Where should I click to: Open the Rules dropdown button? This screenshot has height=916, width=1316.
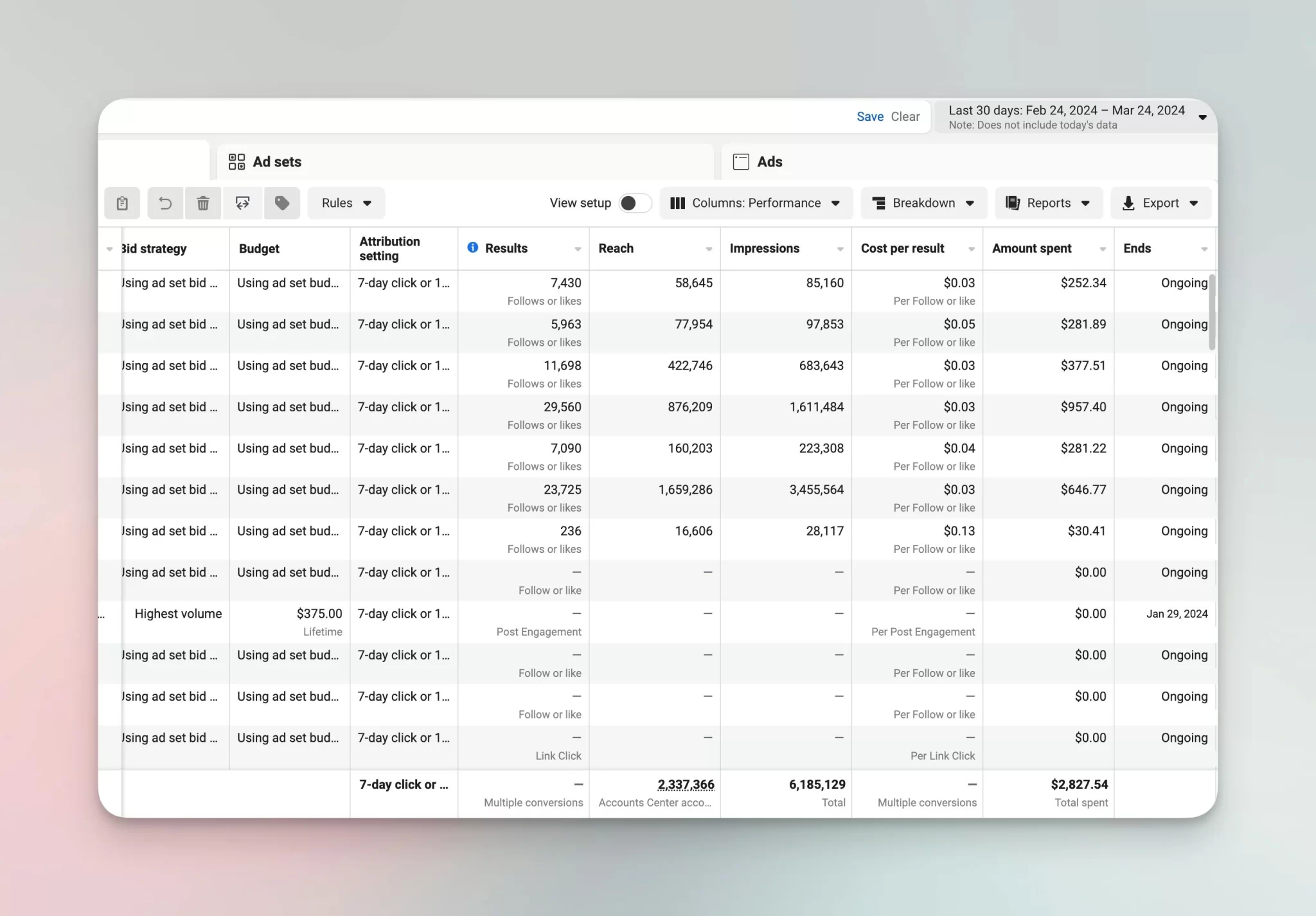tap(346, 203)
